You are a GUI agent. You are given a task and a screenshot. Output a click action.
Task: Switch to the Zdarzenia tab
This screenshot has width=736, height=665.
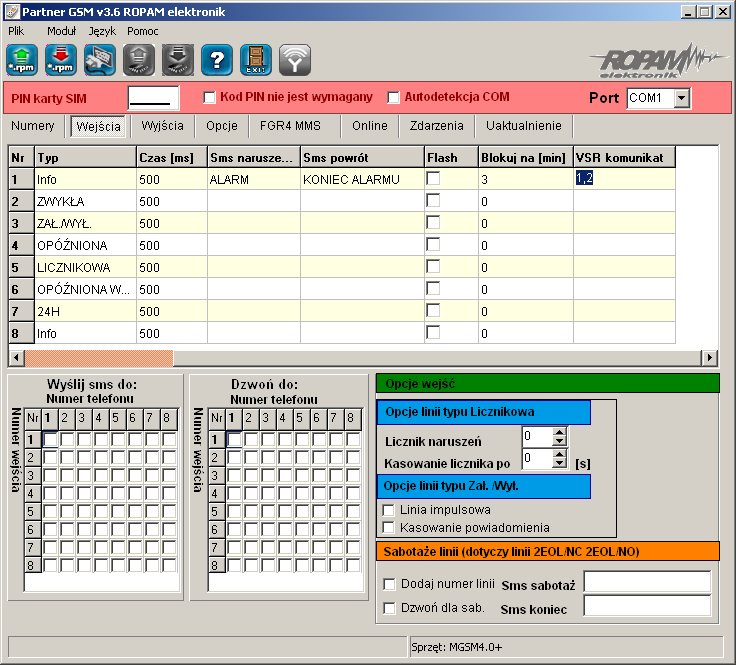[437, 126]
